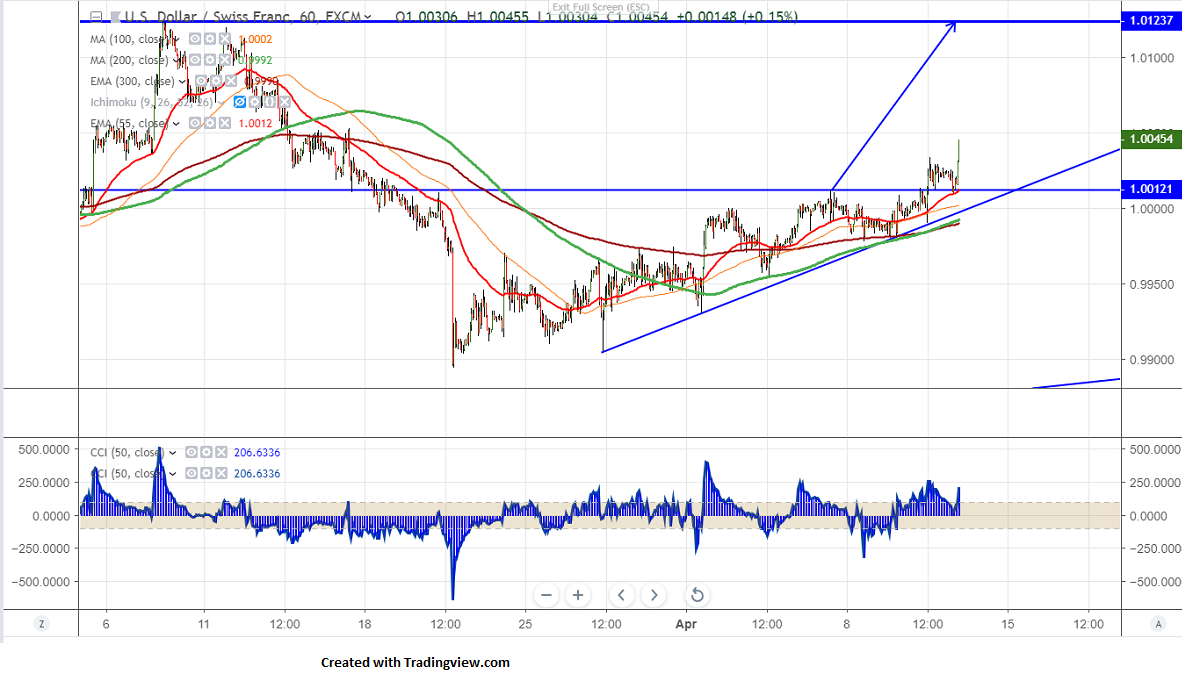
Task: Click the green 1.00454 current price label
Action: click(1151, 139)
